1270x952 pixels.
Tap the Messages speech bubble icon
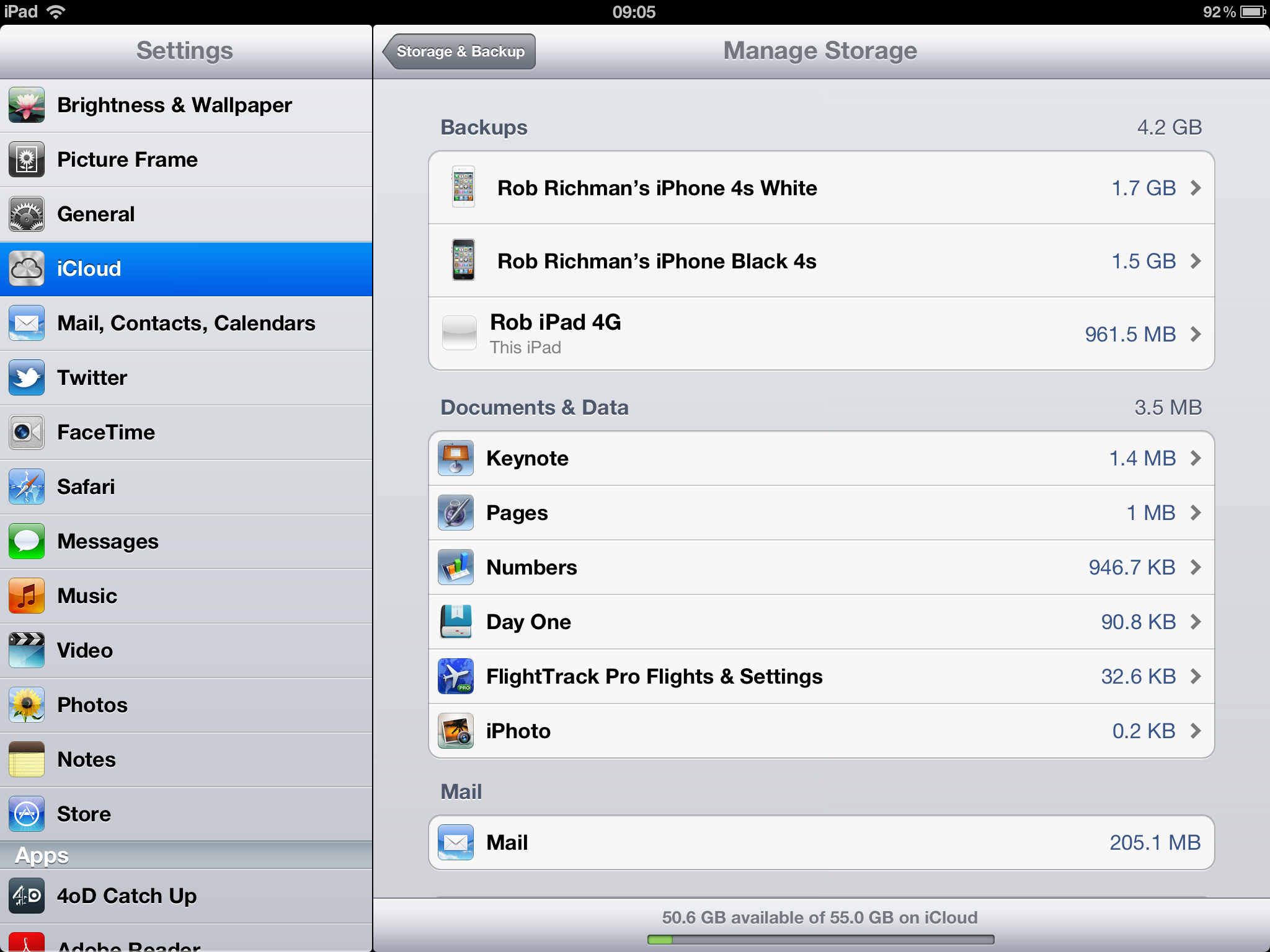(27, 541)
